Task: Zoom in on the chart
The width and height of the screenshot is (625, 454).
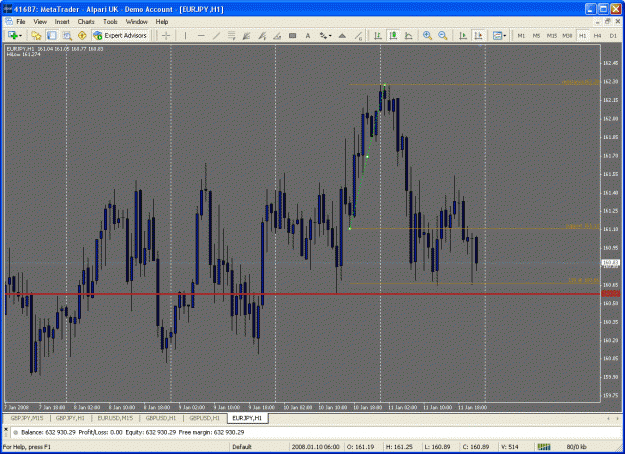Action: tap(427, 35)
